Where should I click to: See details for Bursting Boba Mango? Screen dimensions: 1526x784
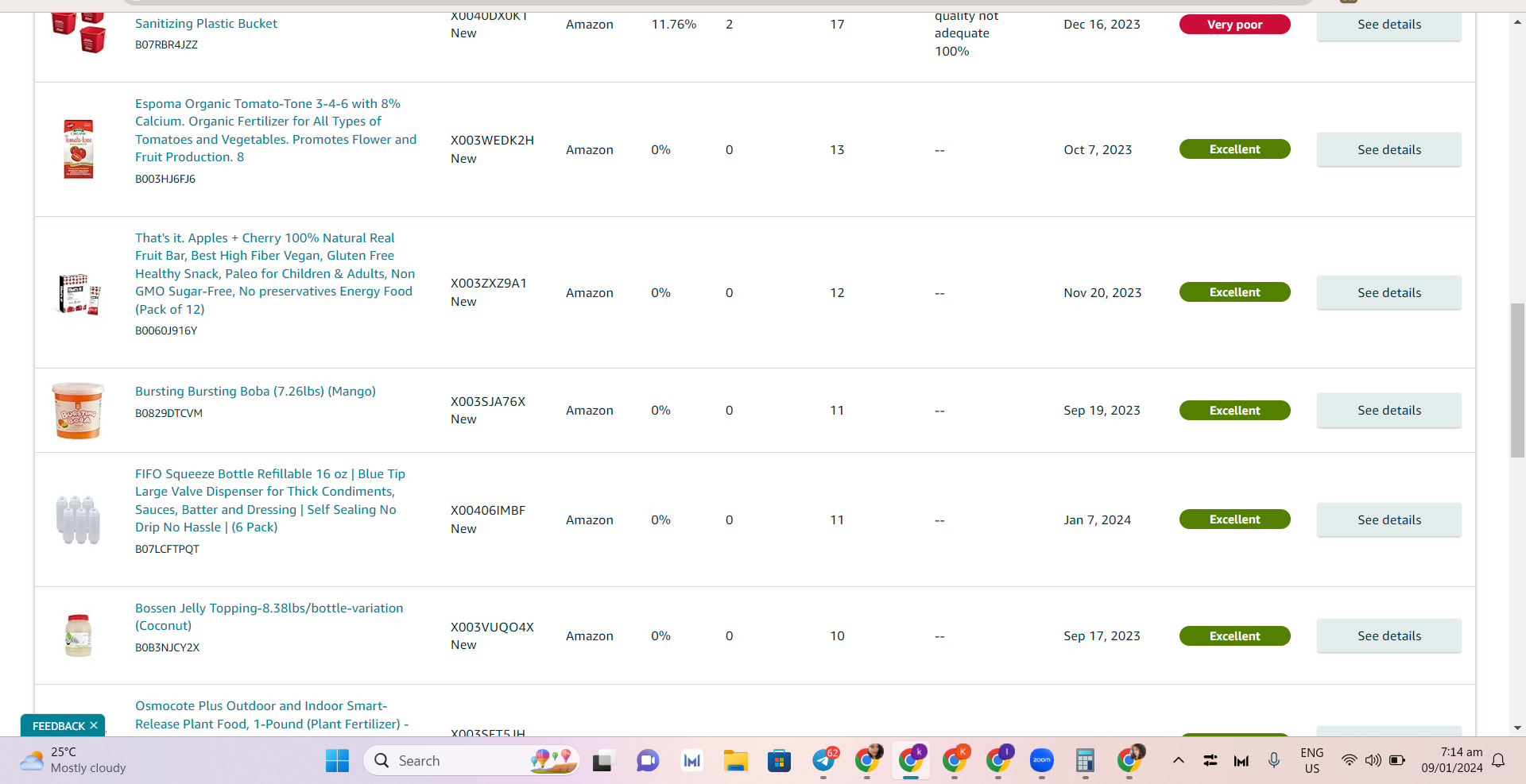(1389, 410)
